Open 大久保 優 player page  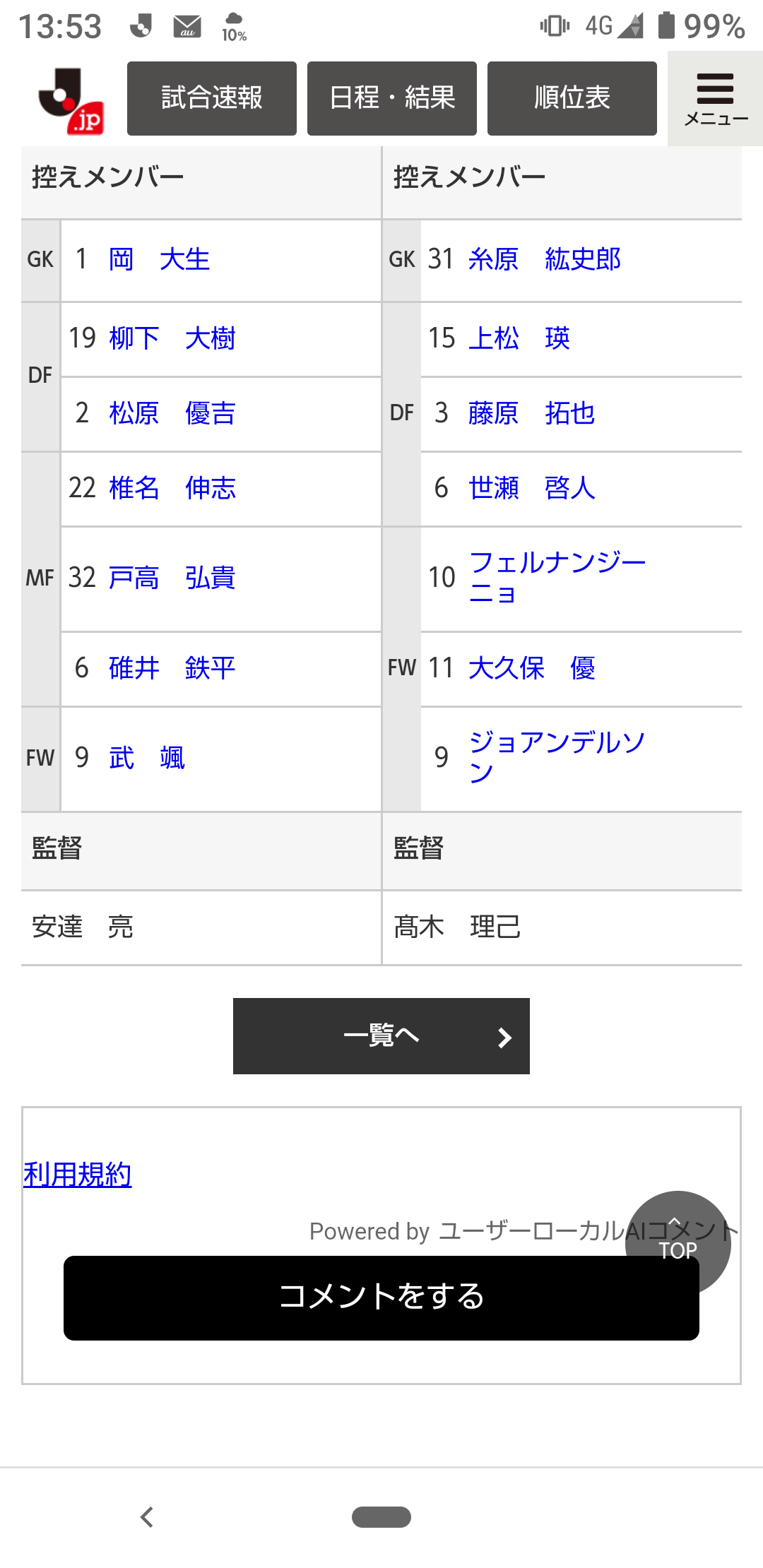click(x=531, y=668)
